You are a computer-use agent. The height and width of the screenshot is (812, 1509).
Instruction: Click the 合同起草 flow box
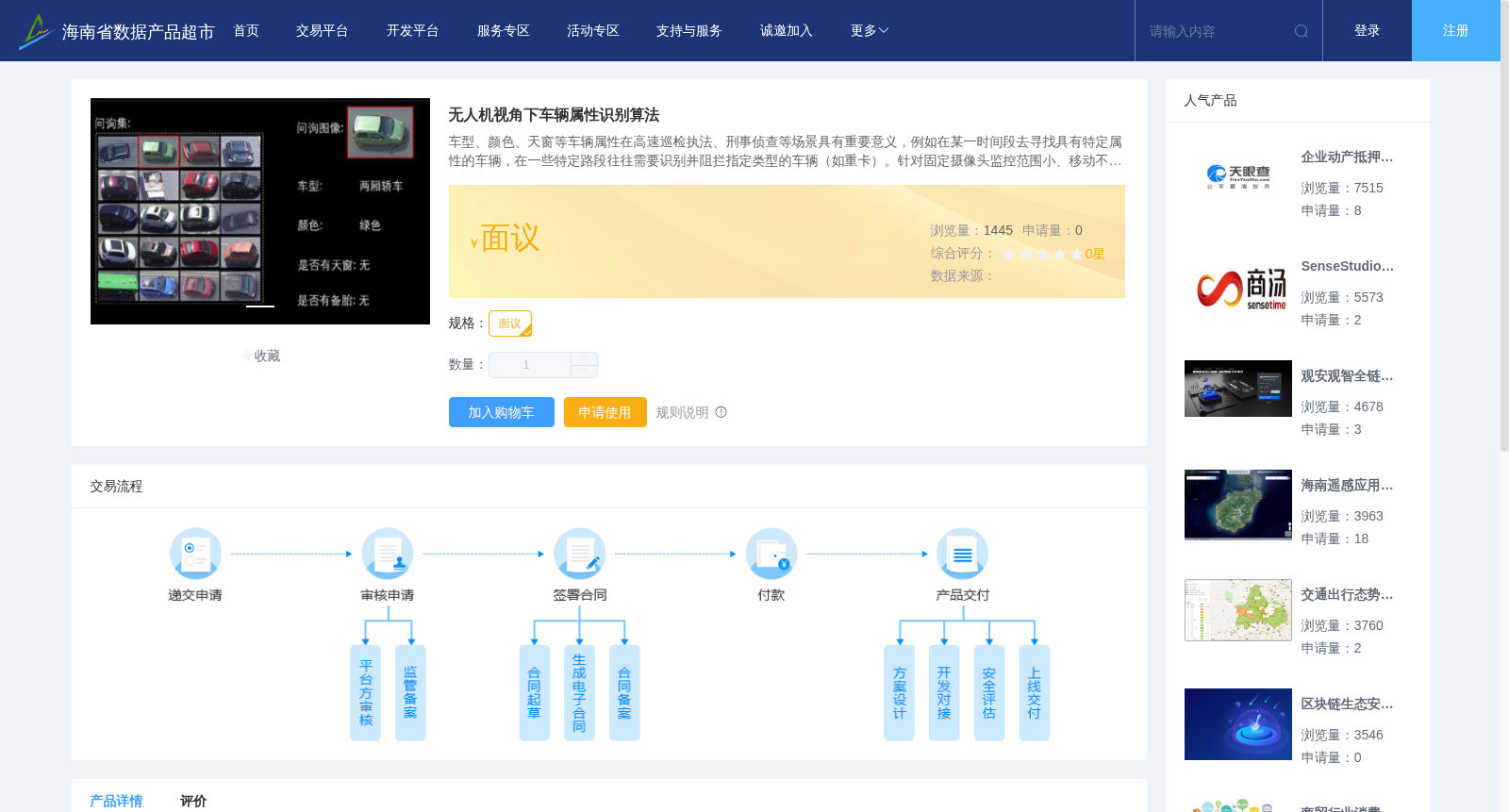click(x=534, y=693)
